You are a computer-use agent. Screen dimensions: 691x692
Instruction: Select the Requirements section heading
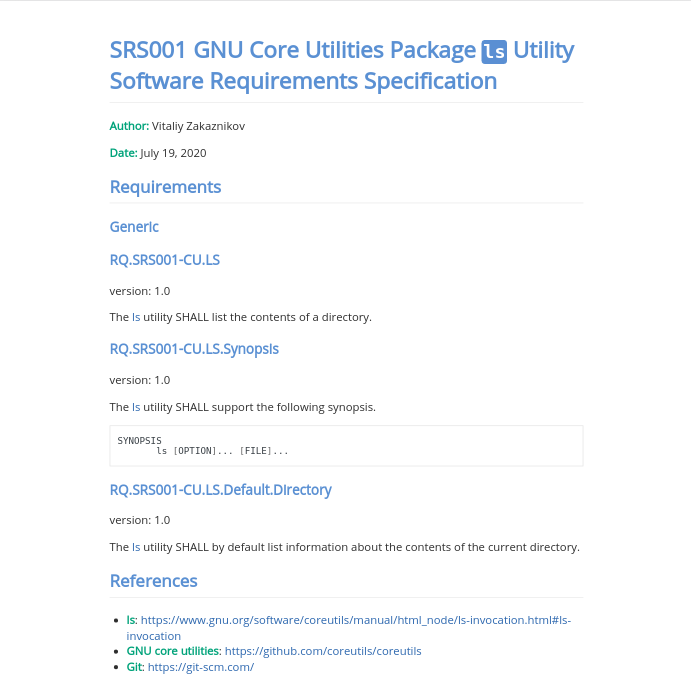pos(165,187)
